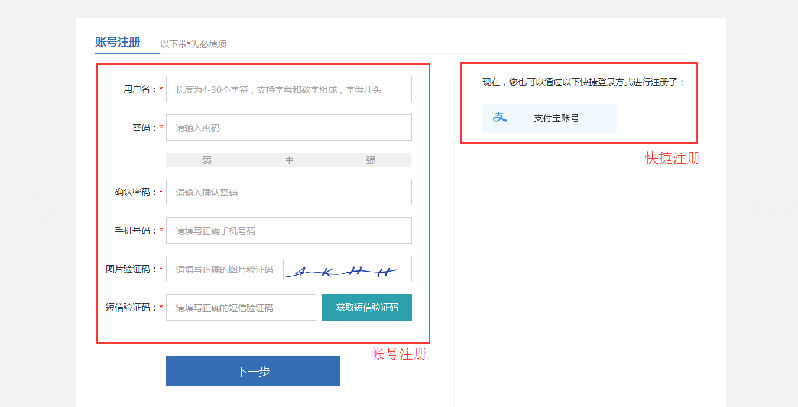Image resolution: width=798 pixels, height=407 pixels.
Task: Focus the 用户名 username input field
Action: point(289,89)
